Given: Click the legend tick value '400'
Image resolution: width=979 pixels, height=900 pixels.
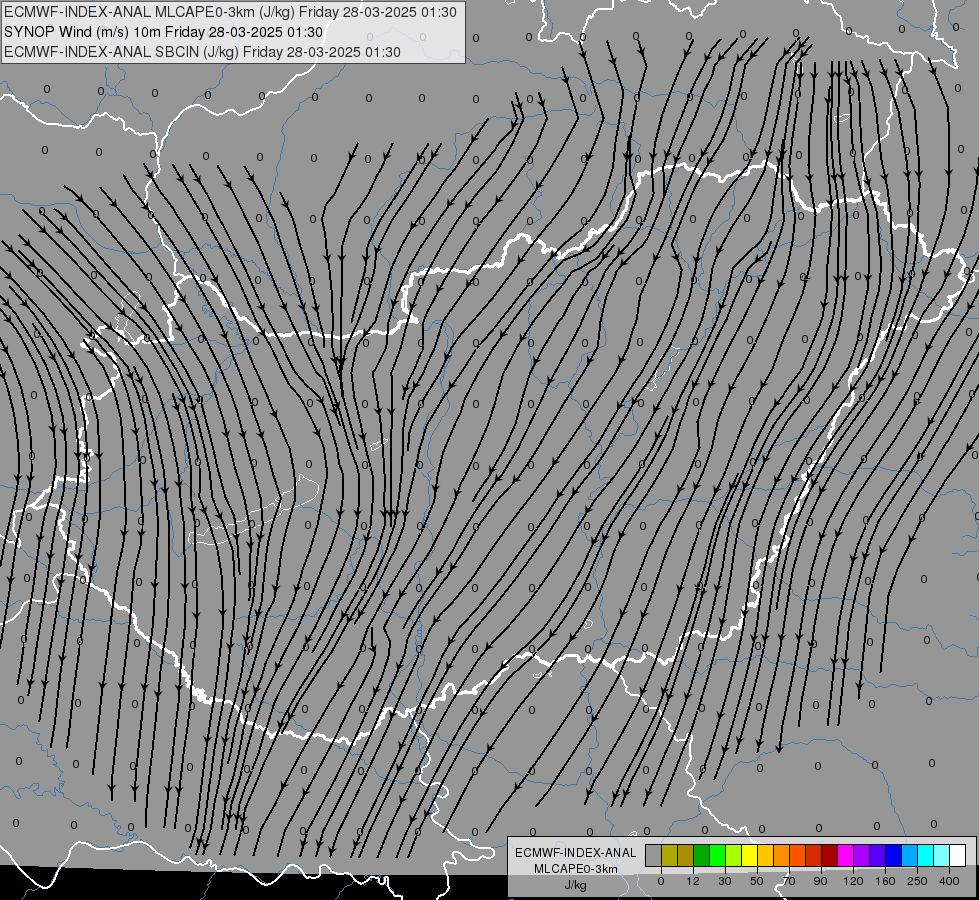Looking at the screenshot, I should pyautogui.click(x=950, y=881).
